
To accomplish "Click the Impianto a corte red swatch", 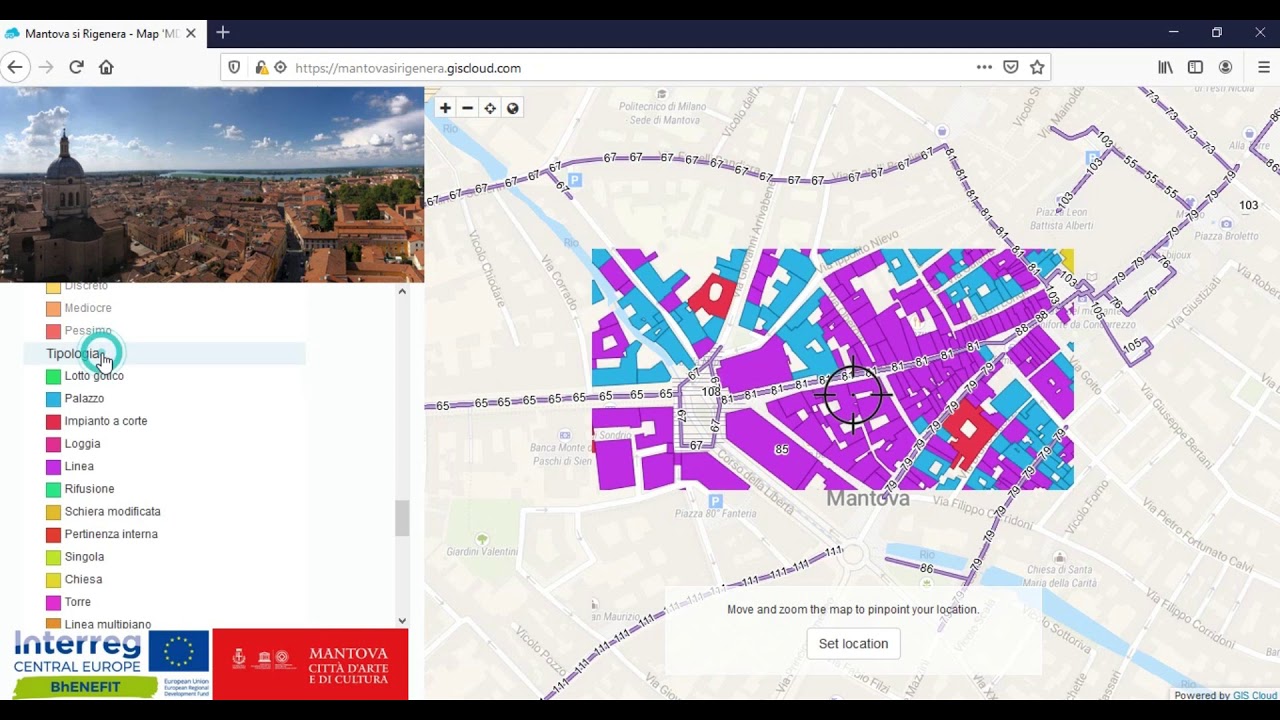I will [x=53, y=421].
